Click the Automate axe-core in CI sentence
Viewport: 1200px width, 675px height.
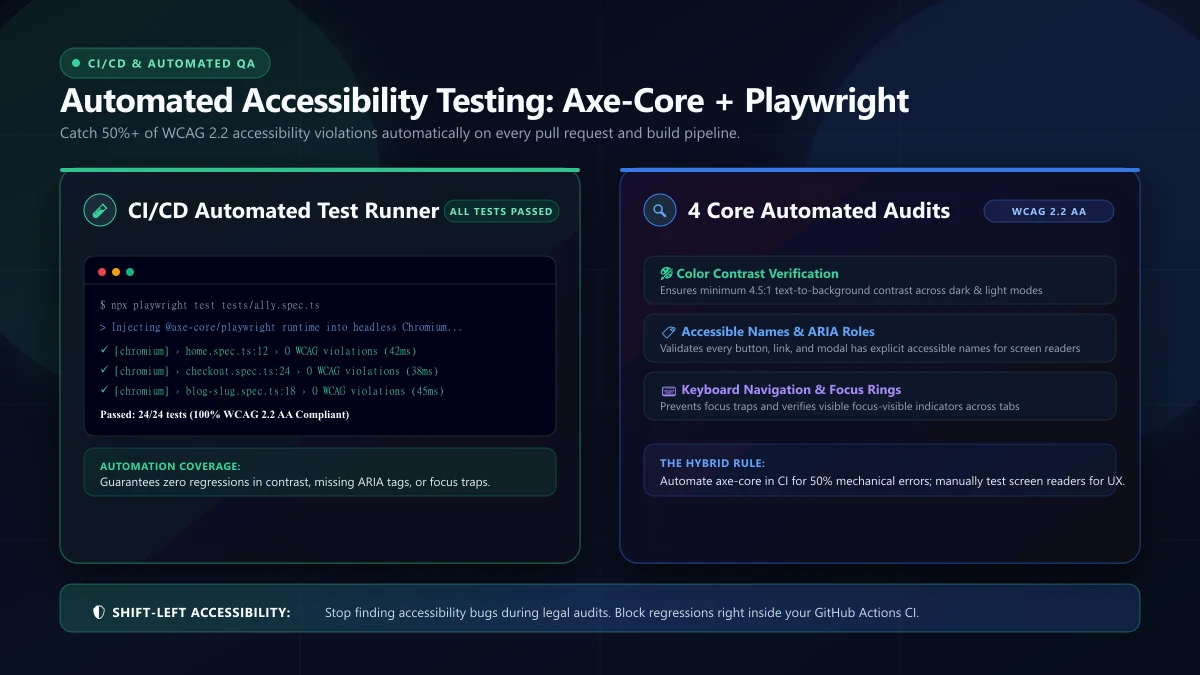pos(892,481)
